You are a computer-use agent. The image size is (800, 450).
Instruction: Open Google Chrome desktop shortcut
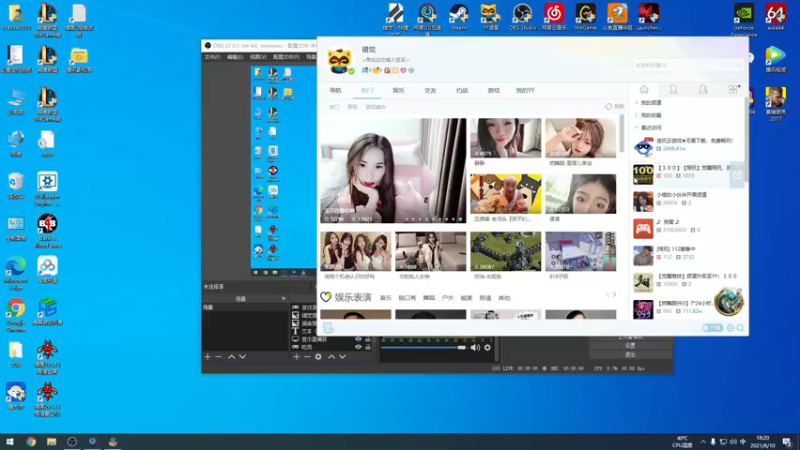[16, 315]
